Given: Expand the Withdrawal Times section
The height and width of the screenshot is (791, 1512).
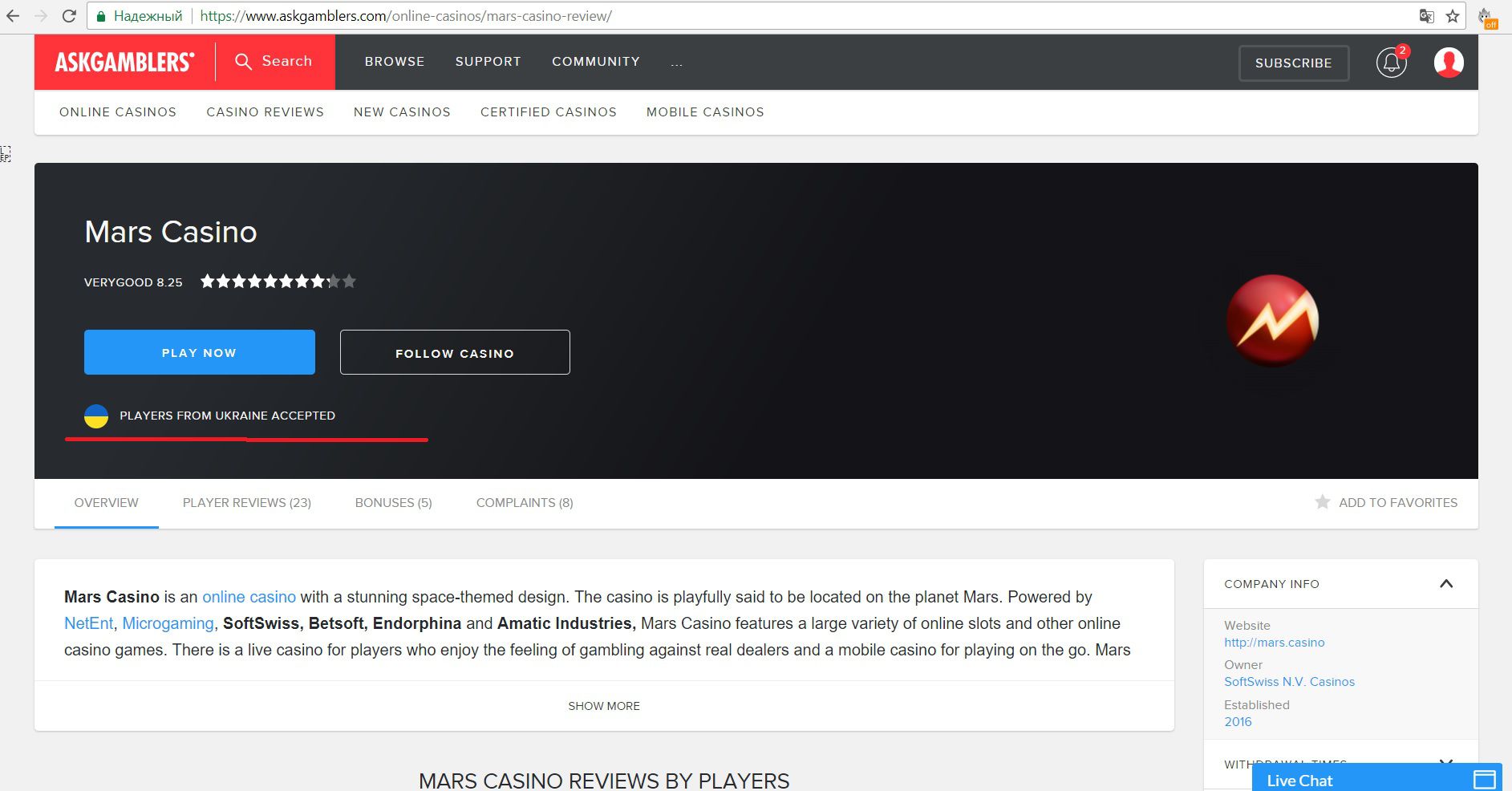Looking at the screenshot, I should tap(1446, 761).
